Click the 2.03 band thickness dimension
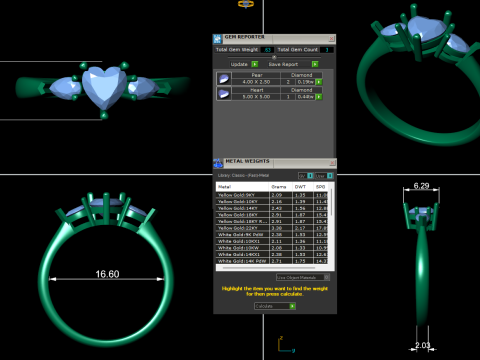480x360 pixels. click(x=423, y=345)
